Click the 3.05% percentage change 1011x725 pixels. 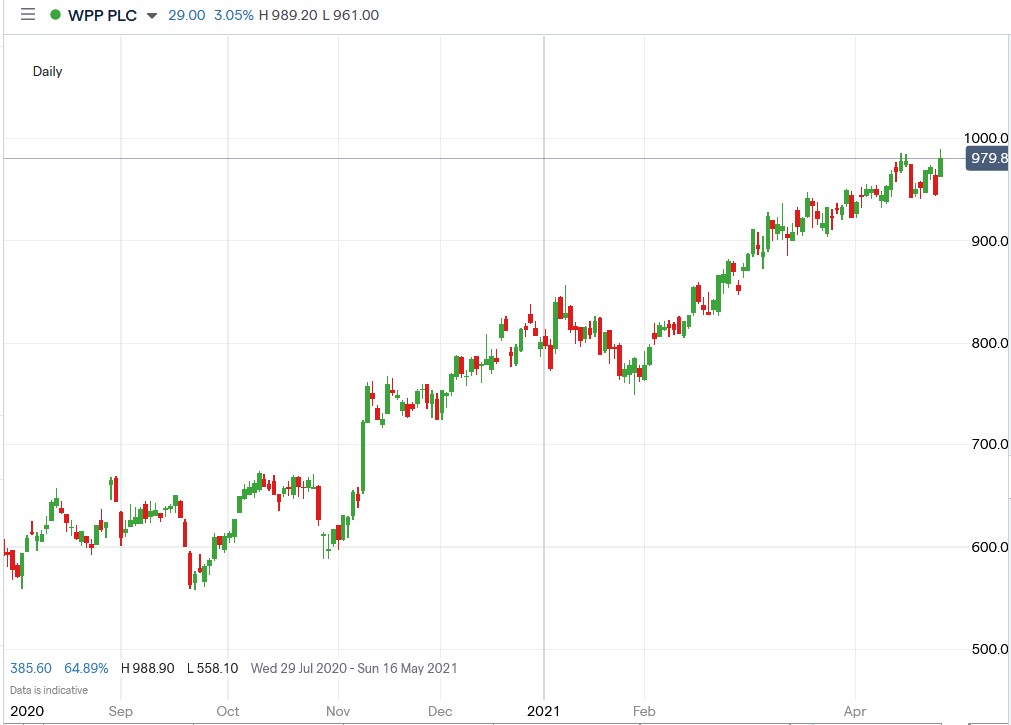click(x=233, y=15)
